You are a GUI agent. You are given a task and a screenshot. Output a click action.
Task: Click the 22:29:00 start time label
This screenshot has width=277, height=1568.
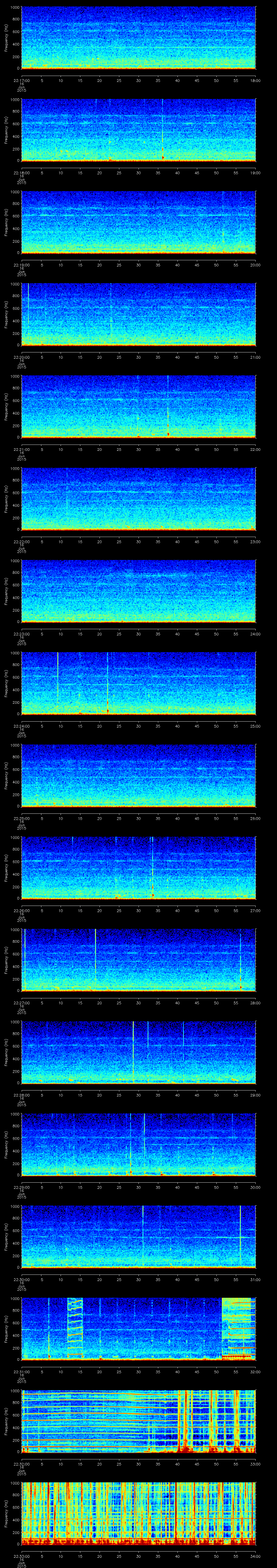(x=21, y=1187)
